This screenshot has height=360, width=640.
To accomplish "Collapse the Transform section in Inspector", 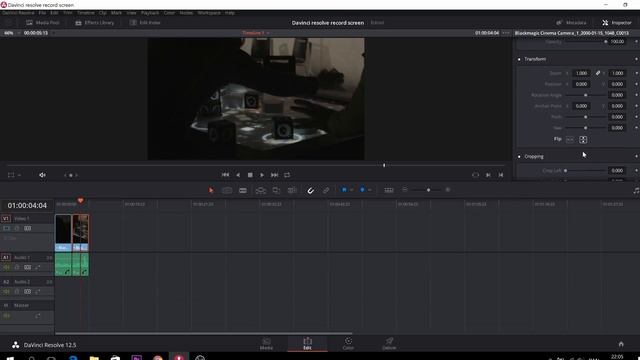I will click(x=535, y=59).
